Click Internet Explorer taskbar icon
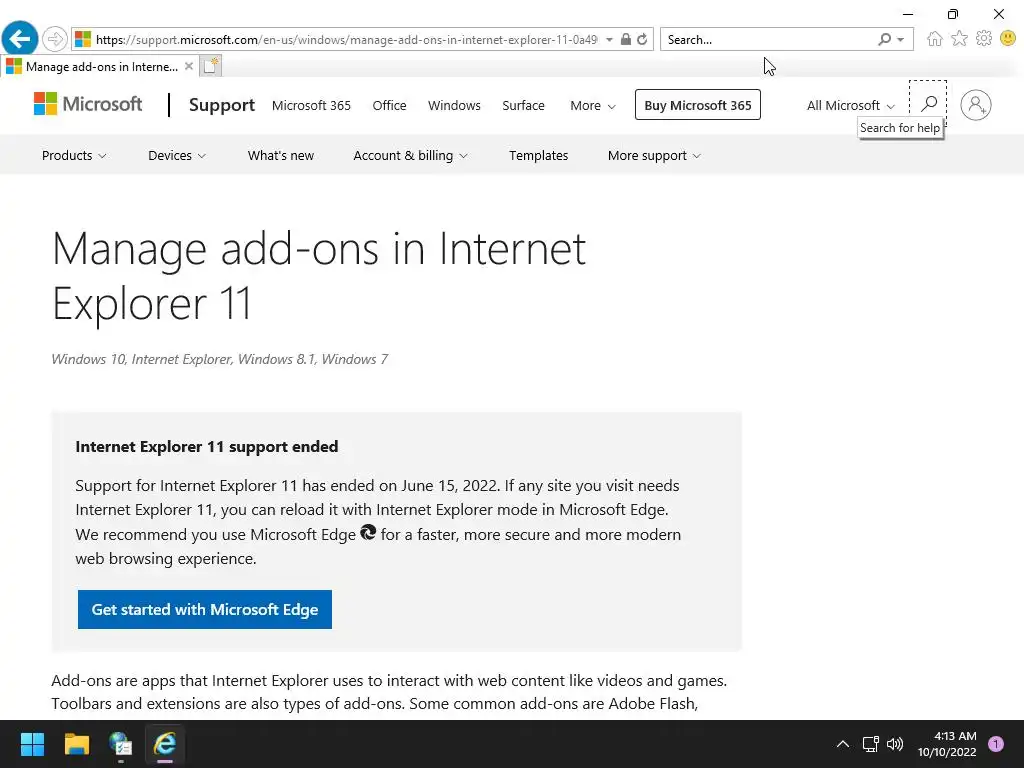The height and width of the screenshot is (768, 1024). 165,744
